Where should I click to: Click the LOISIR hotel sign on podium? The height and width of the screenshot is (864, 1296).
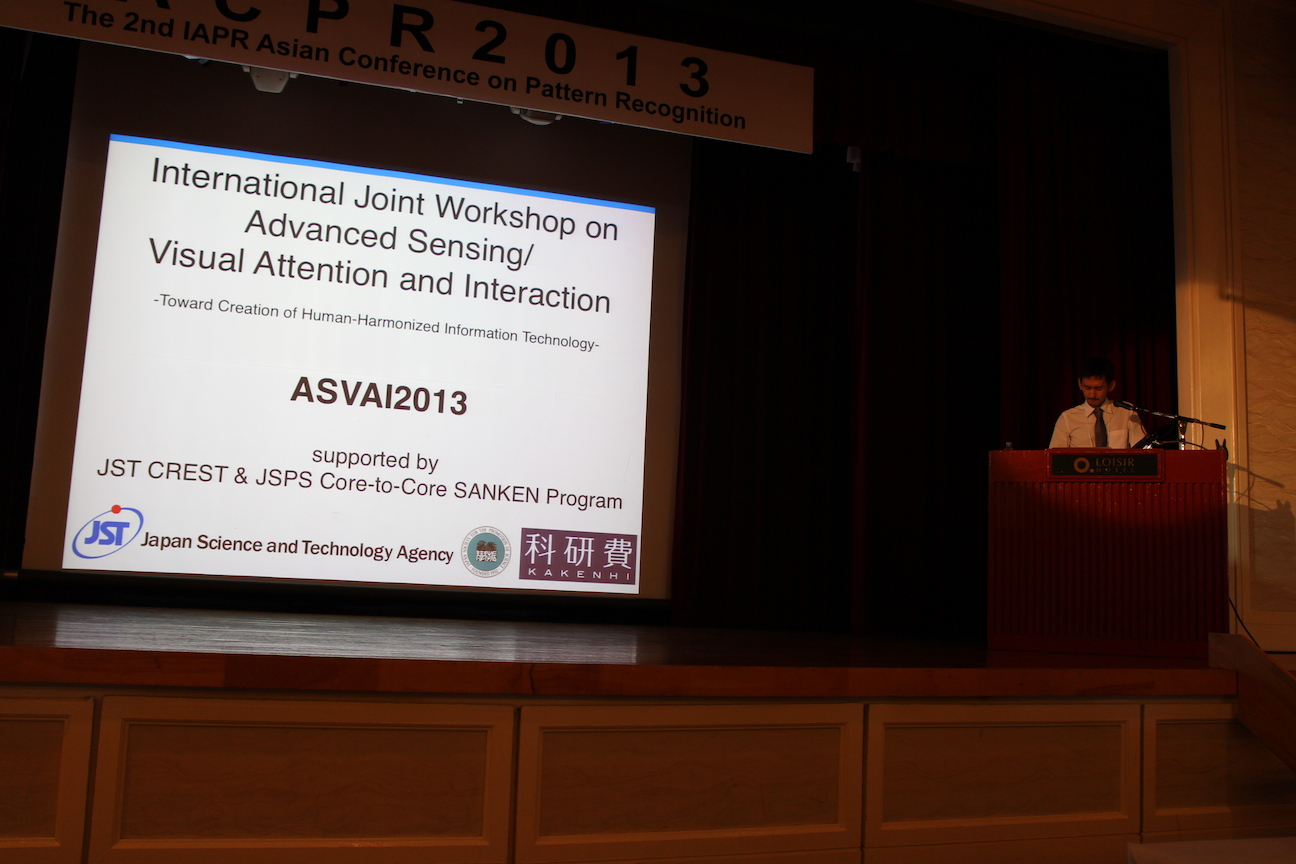click(1104, 465)
